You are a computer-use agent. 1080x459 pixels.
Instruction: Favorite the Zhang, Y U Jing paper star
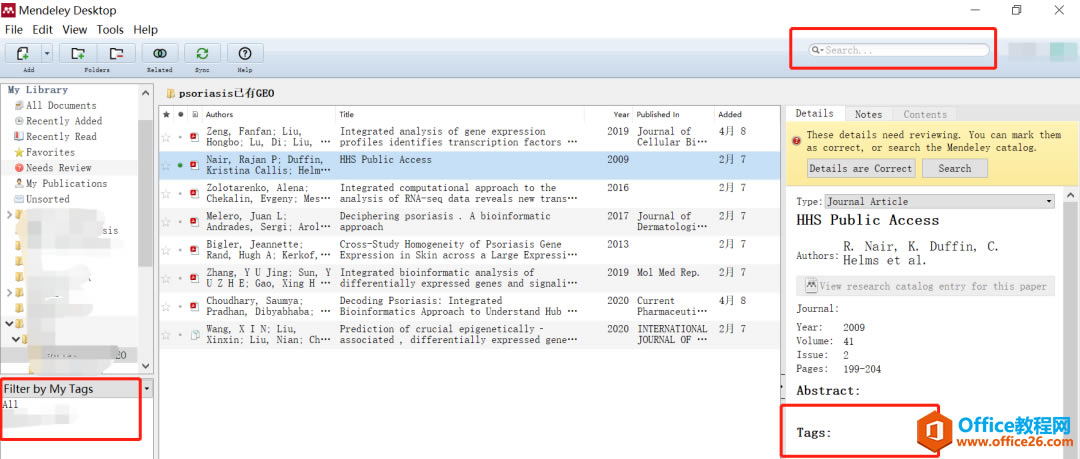pos(166,278)
